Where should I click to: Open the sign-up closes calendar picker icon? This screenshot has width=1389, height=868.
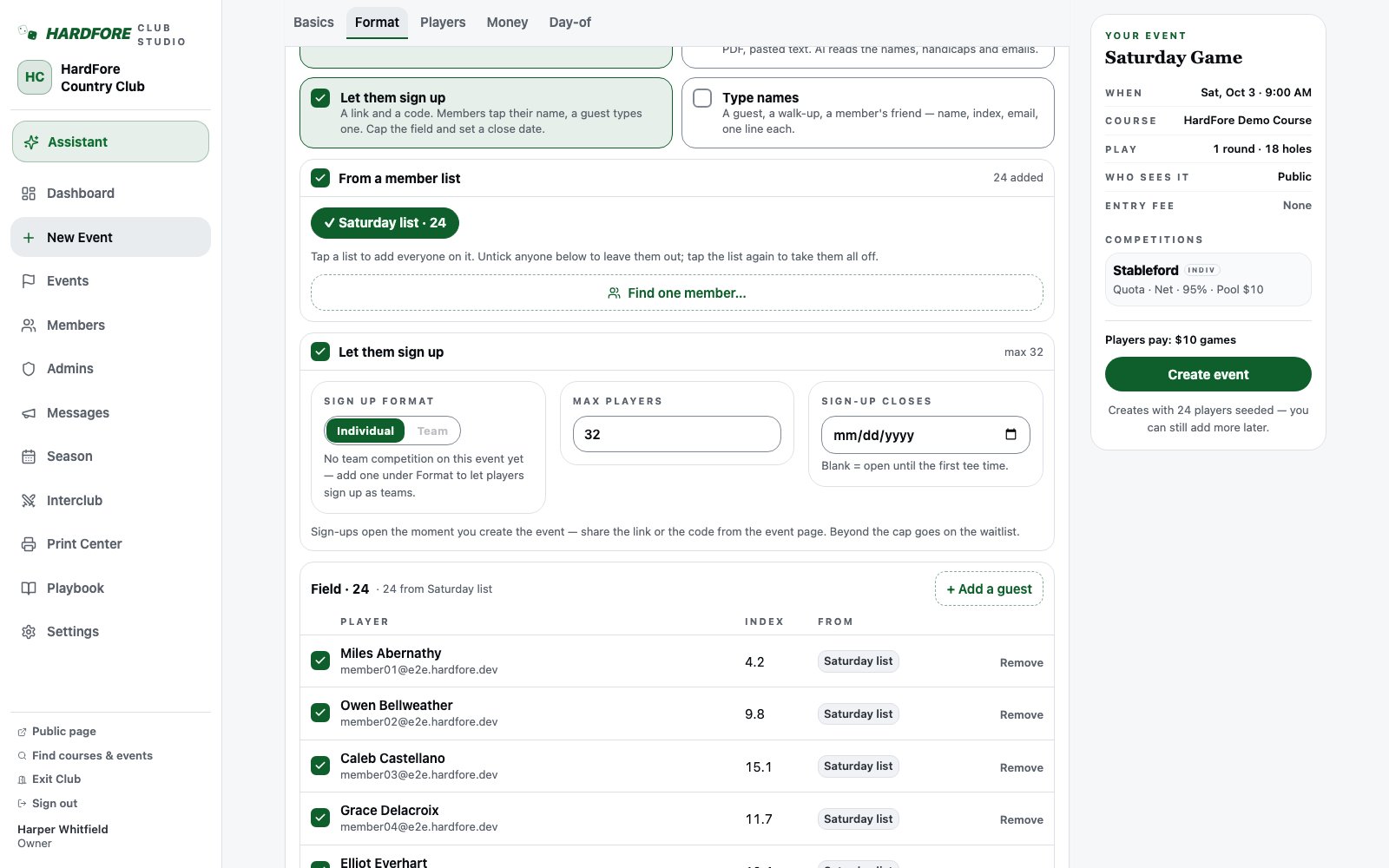tap(1010, 435)
